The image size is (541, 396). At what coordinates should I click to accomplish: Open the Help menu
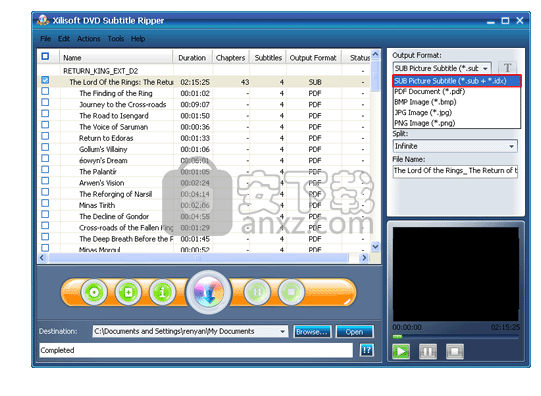(138, 39)
